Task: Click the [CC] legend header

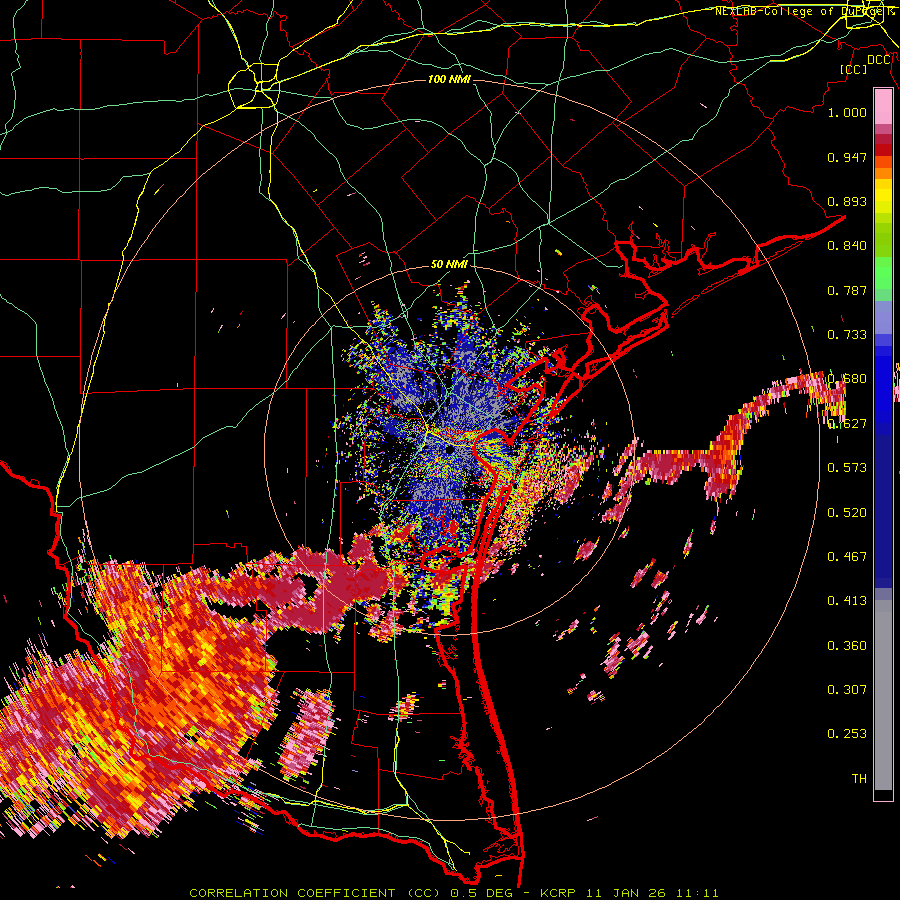Action: click(x=853, y=69)
